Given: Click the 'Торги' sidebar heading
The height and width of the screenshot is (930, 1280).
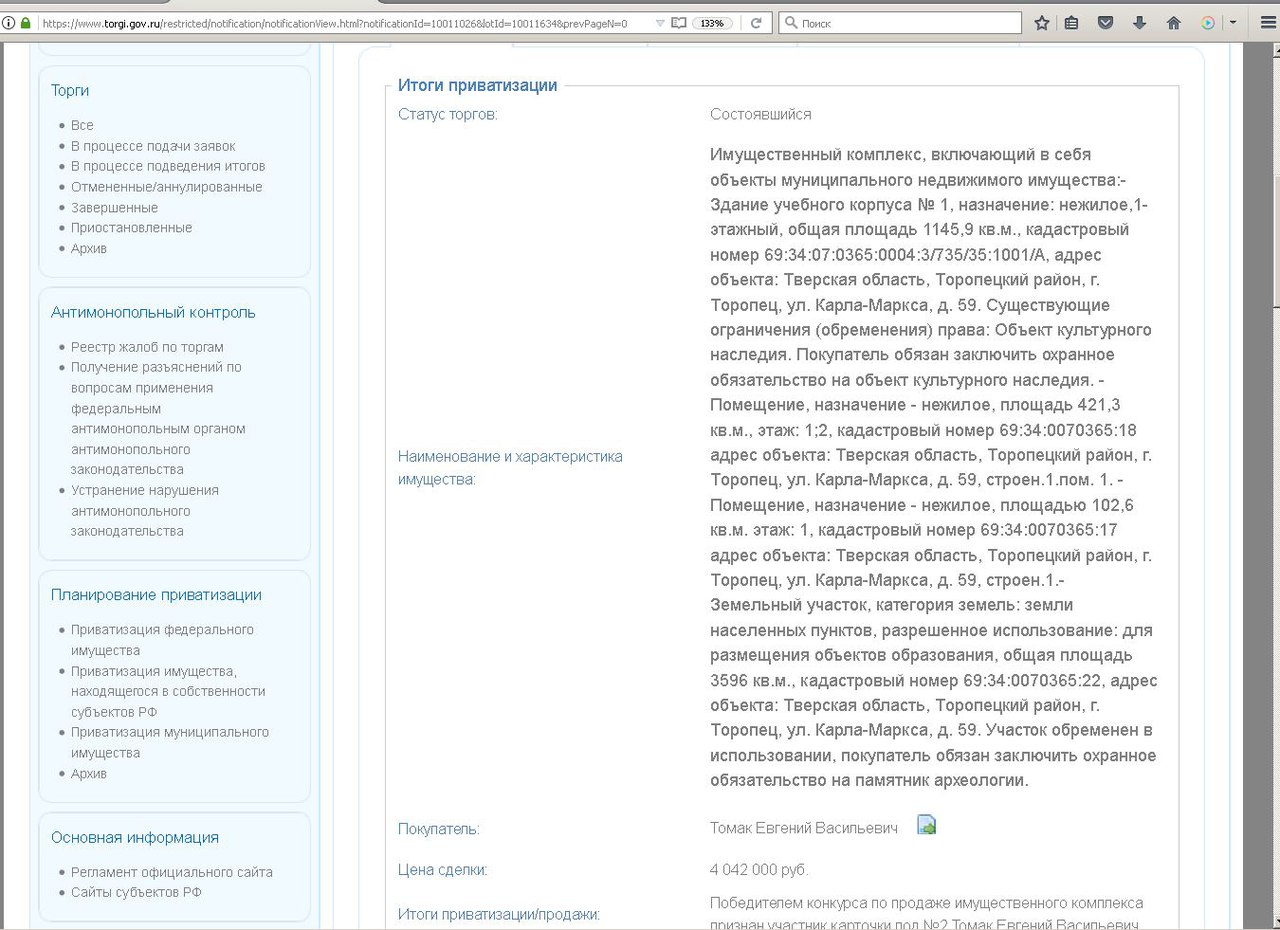Looking at the screenshot, I should coord(70,90).
